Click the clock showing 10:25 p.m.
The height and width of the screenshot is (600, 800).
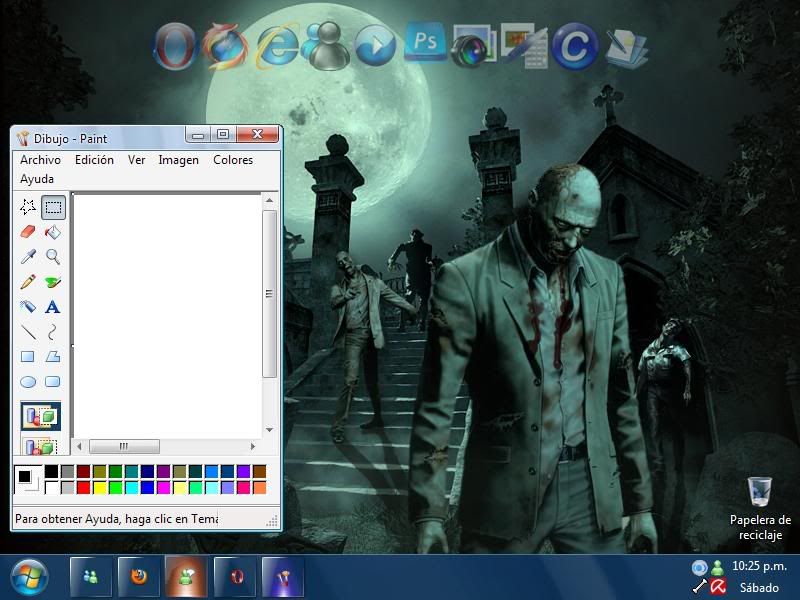tap(759, 566)
